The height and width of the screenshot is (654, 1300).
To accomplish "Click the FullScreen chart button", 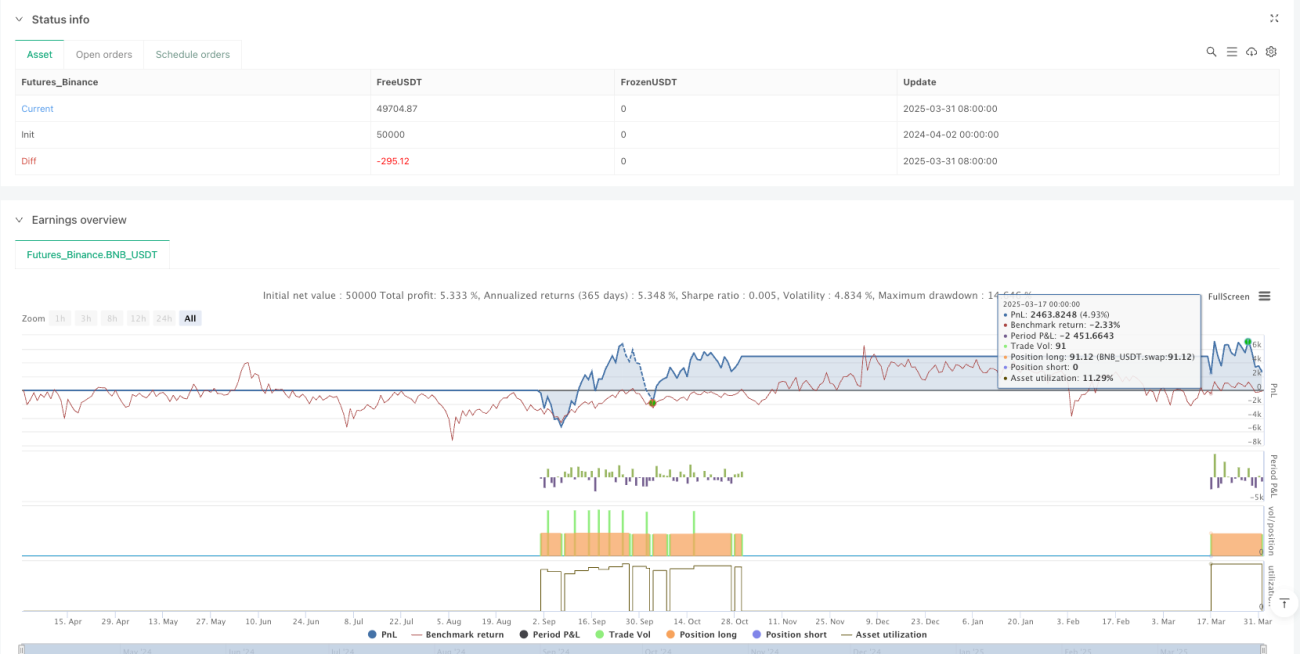I will 1229,297.
